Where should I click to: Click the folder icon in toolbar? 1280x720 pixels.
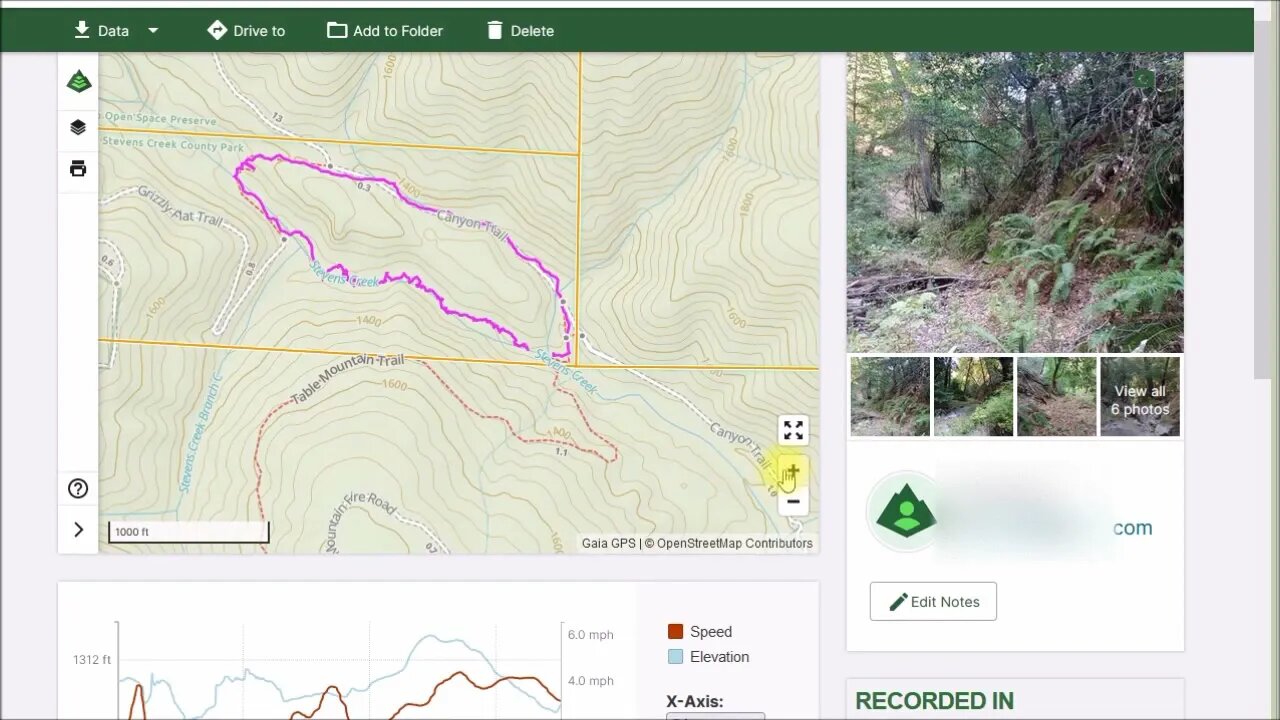coord(337,30)
